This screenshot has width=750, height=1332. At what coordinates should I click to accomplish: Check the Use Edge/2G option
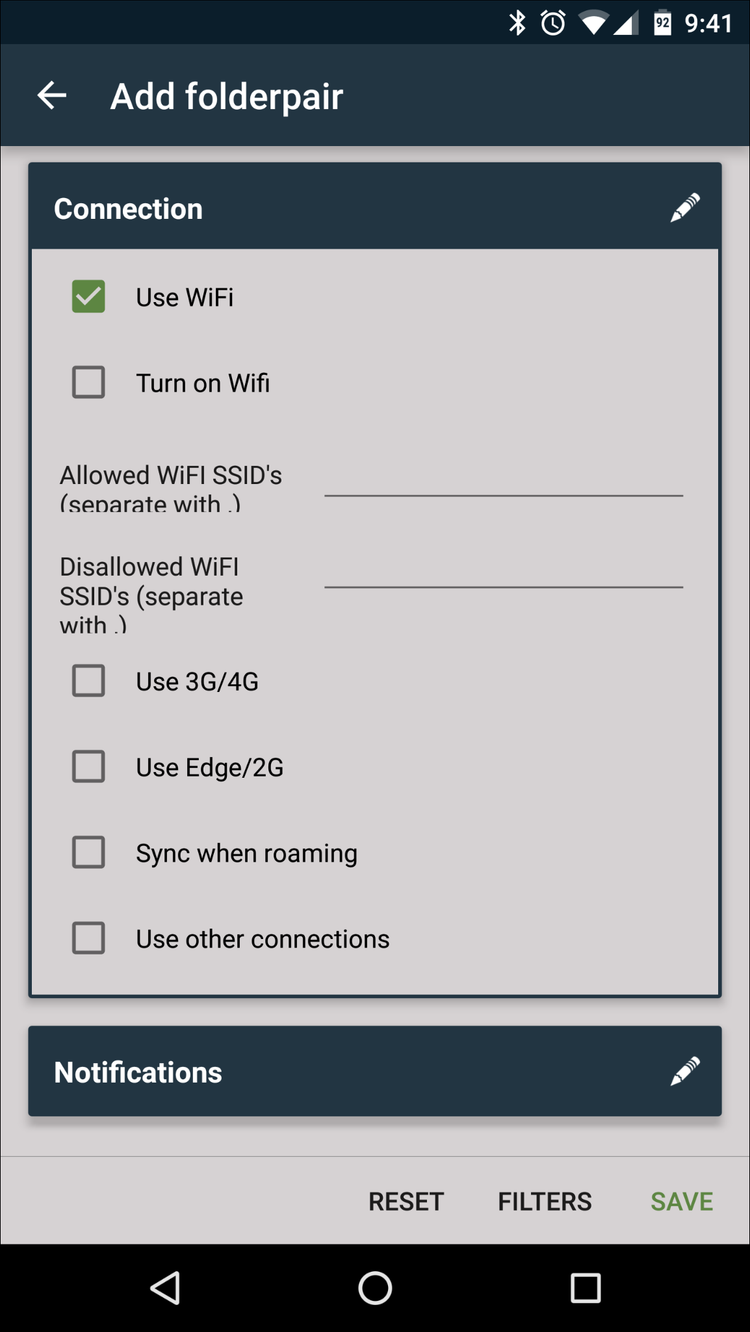point(88,766)
